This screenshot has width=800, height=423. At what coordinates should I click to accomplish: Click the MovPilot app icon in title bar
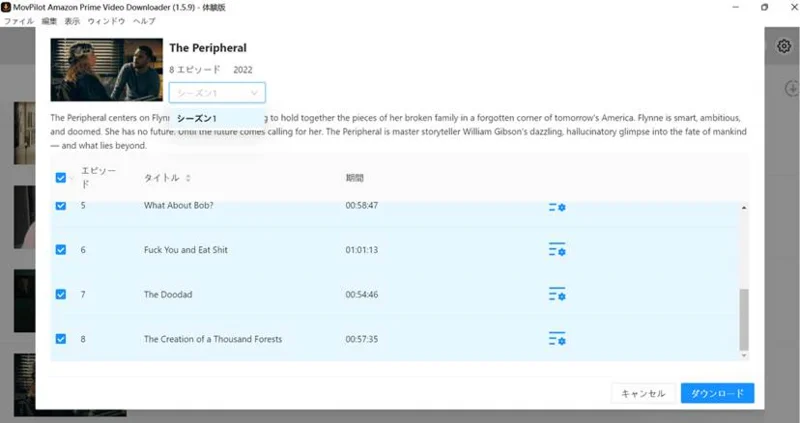pyautogui.click(x=6, y=7)
